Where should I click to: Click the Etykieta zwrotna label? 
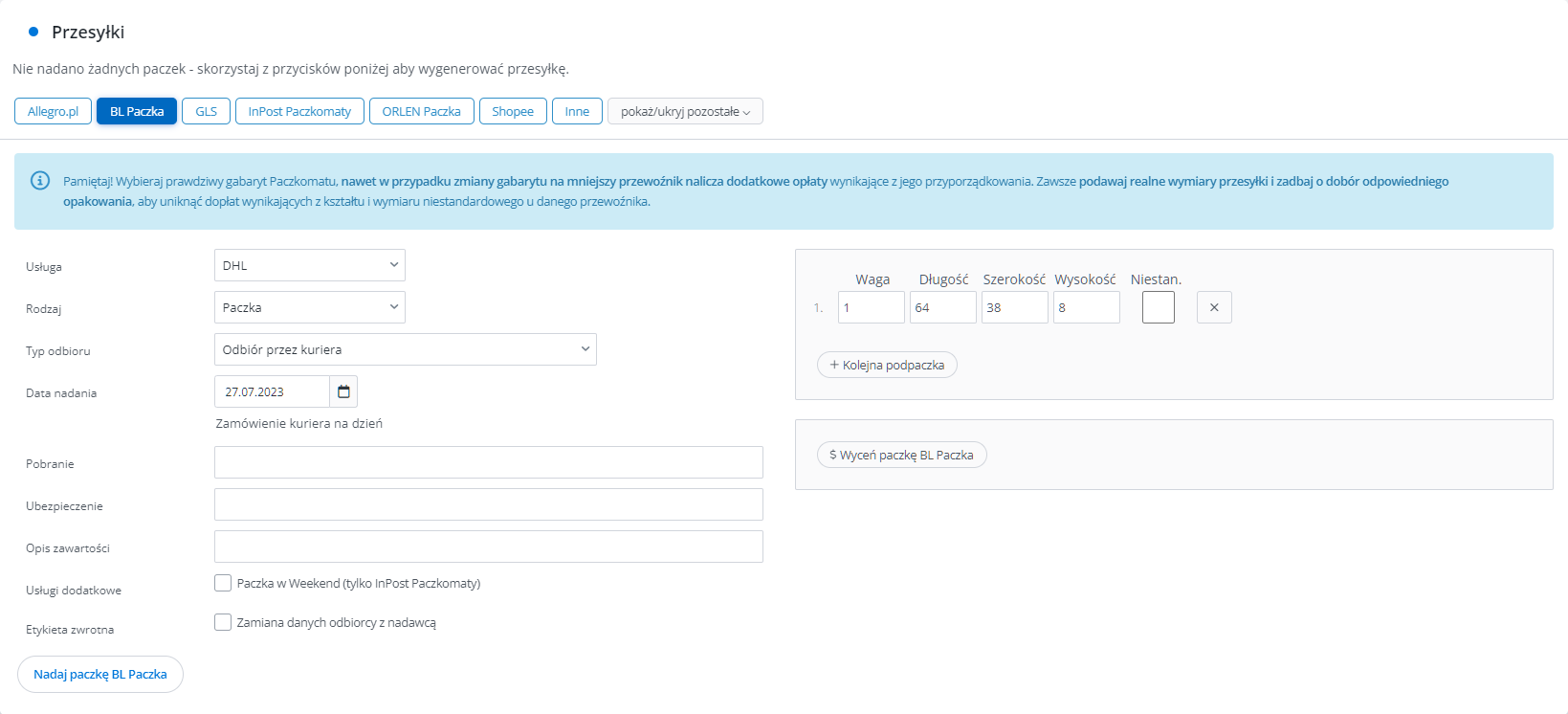(70, 630)
